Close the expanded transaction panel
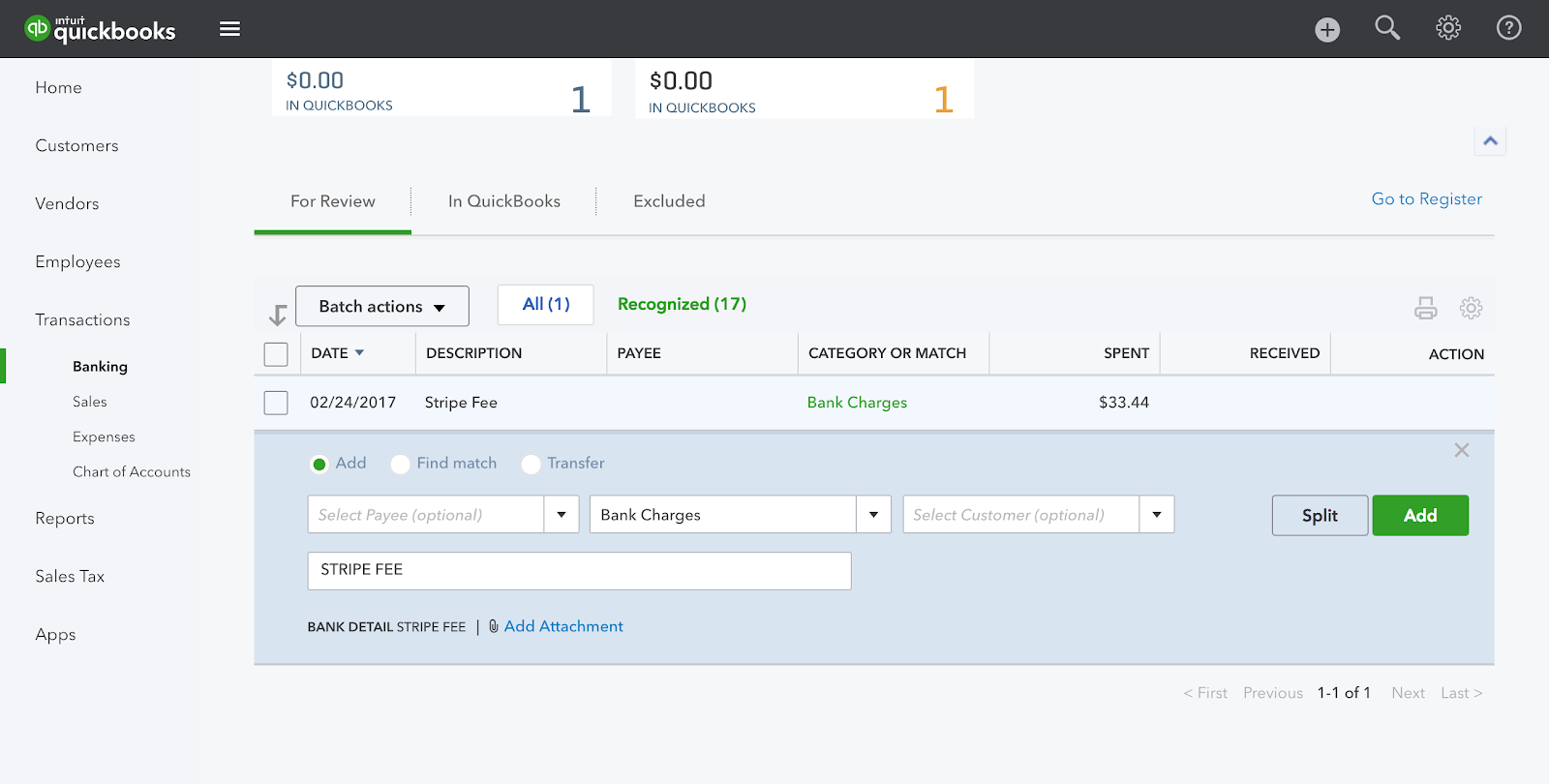Screen dimensions: 1549x784 click(1461, 450)
